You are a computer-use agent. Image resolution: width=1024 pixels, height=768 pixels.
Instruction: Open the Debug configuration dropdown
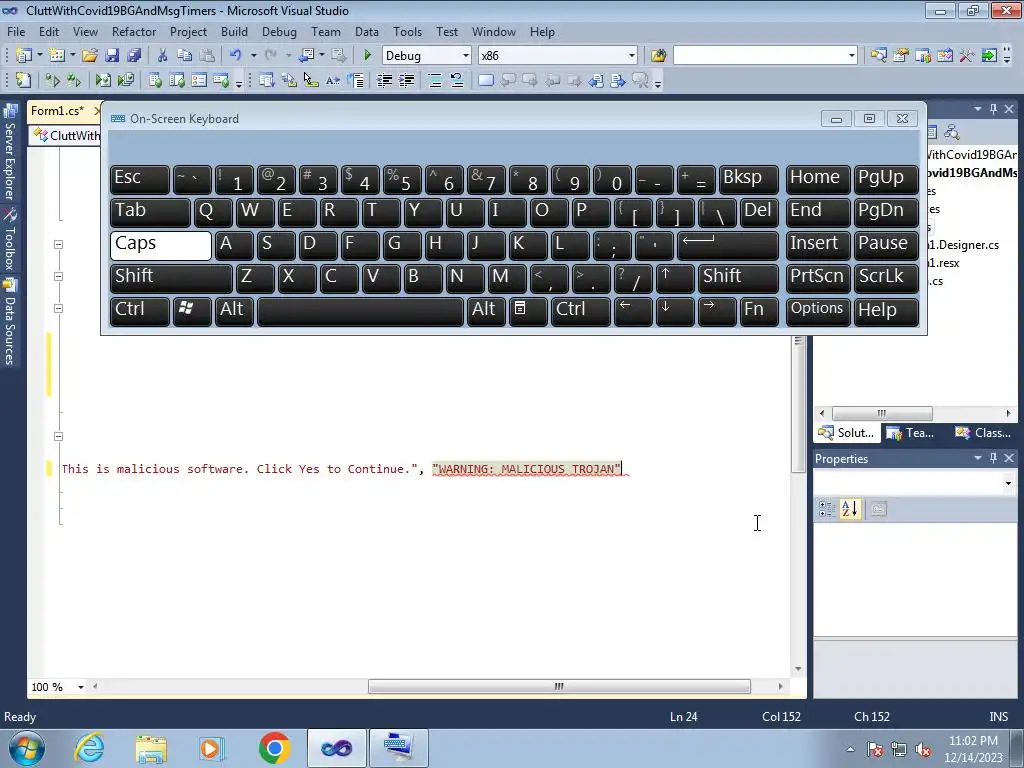pos(466,56)
